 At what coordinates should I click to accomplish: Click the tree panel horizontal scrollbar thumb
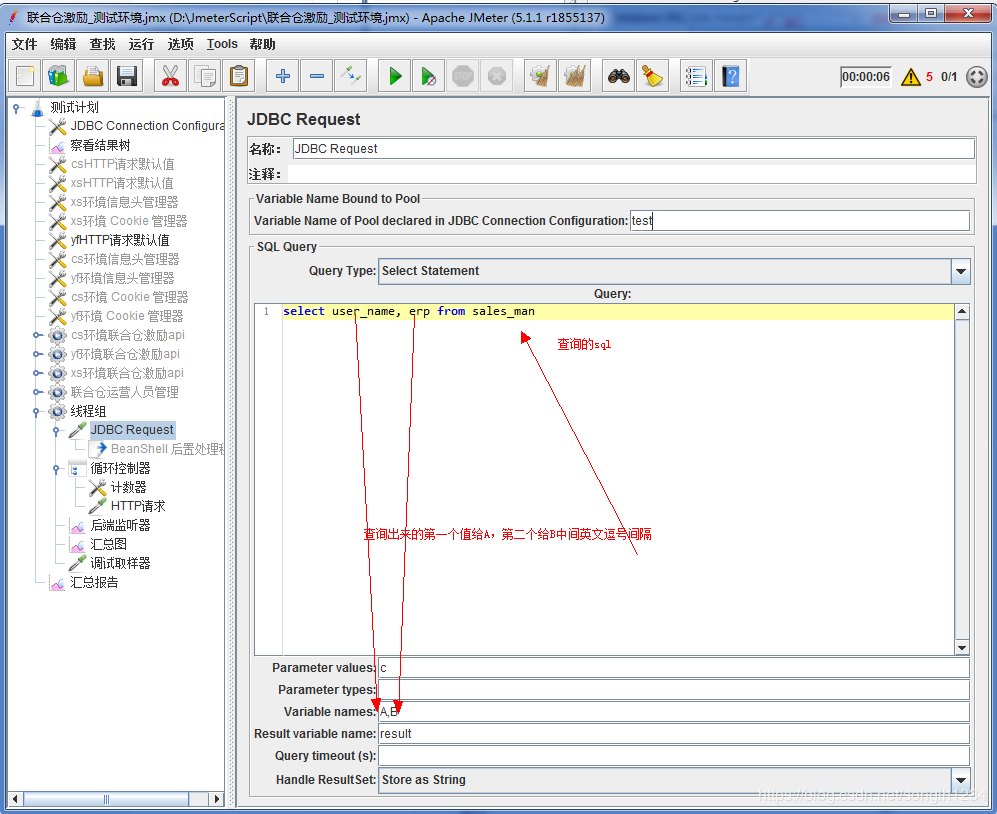point(106,799)
